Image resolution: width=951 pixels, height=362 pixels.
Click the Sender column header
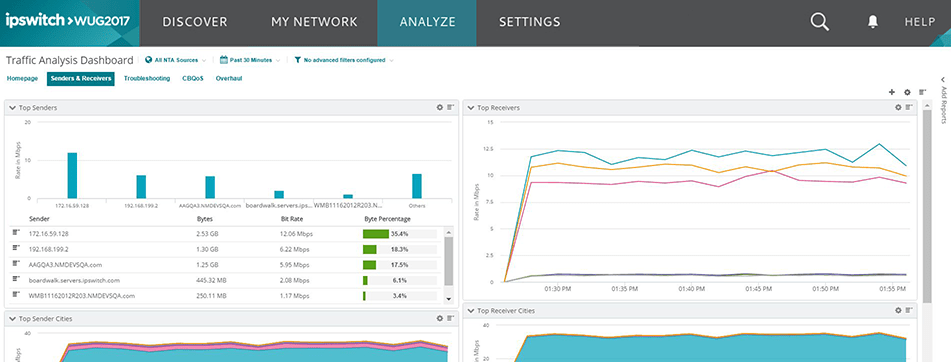[39, 218]
